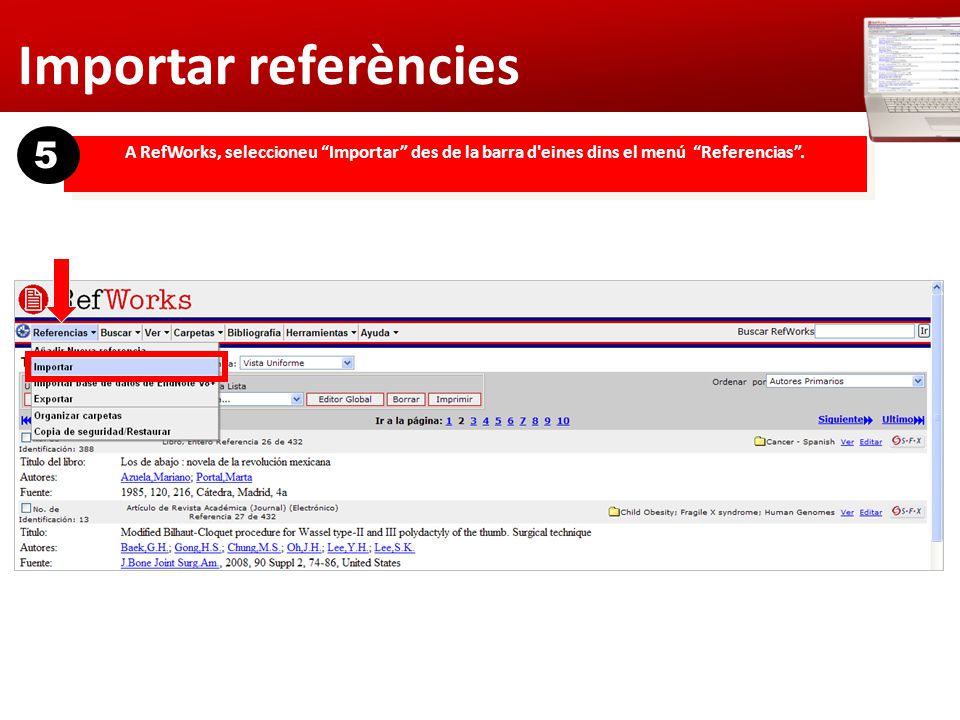This screenshot has width=960, height=720.
Task: Select Exportar from the menu
Action: pos(124,399)
